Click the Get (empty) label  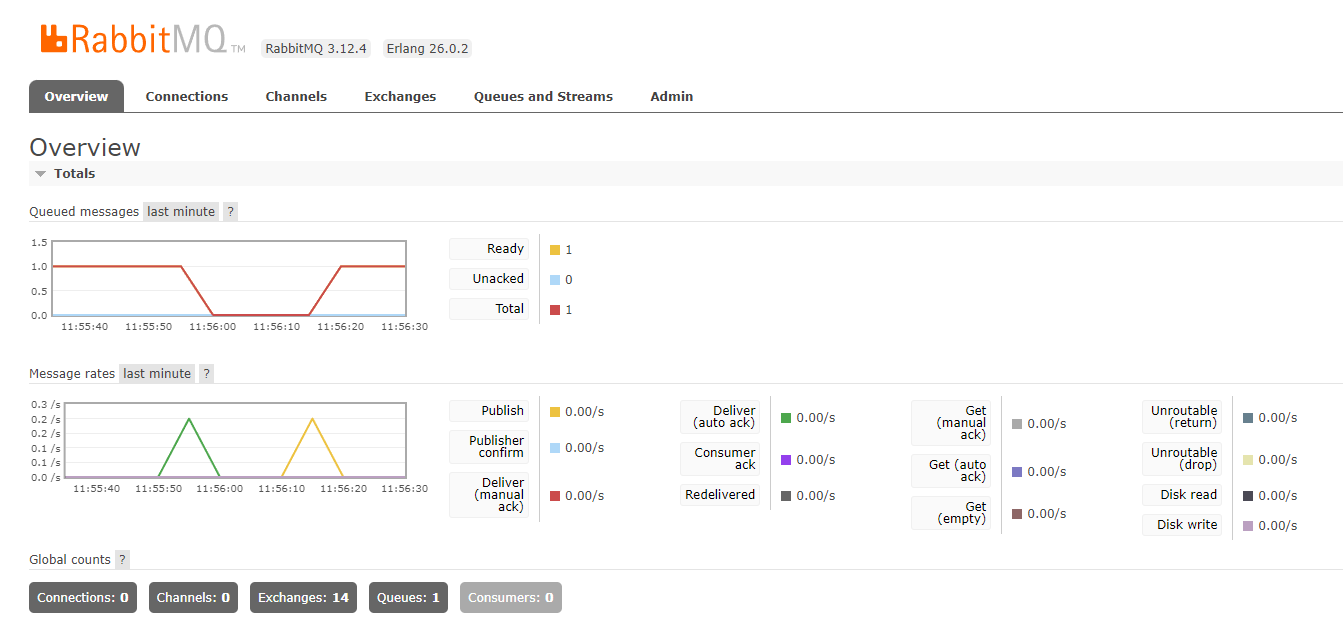[951, 513]
